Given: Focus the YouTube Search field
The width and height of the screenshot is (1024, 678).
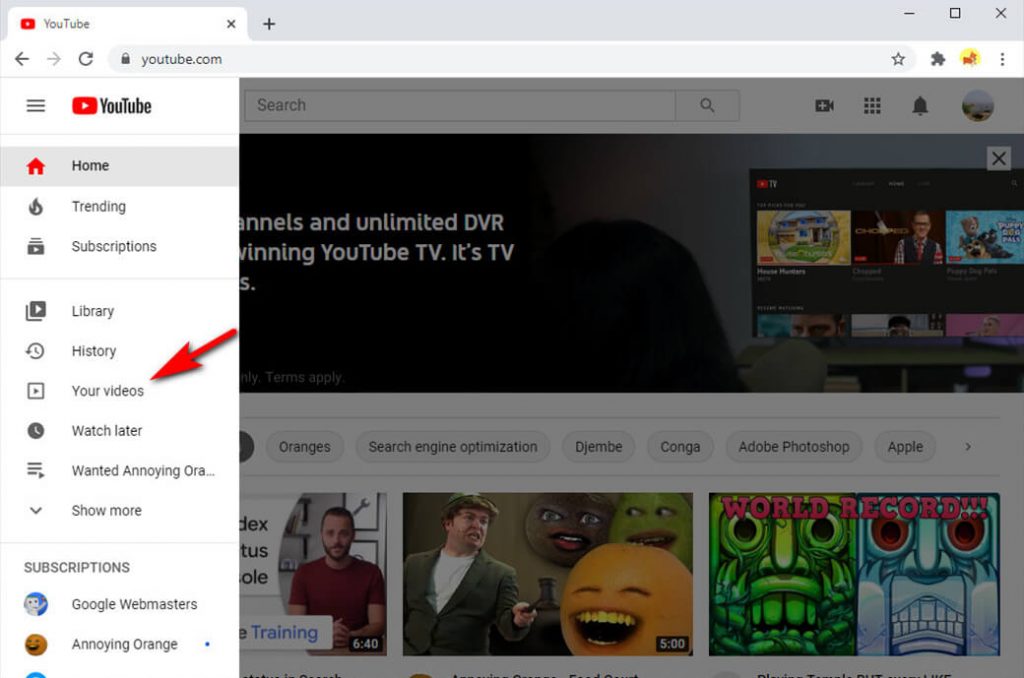Looking at the screenshot, I should pyautogui.click(x=460, y=105).
